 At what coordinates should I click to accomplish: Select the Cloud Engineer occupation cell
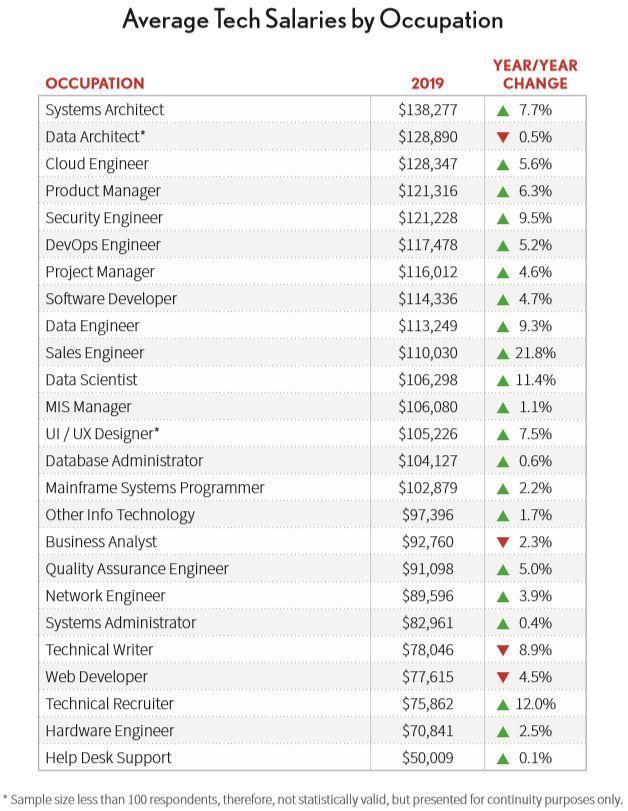tap(97, 163)
